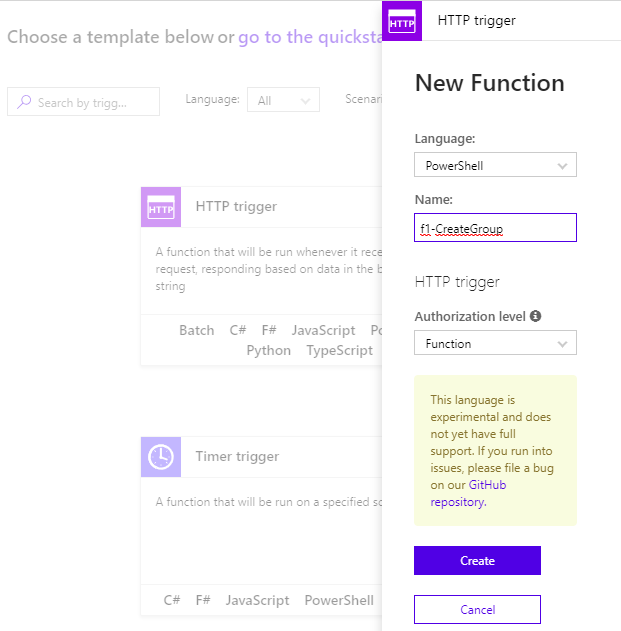Click the search magnifier icon

pos(24,102)
